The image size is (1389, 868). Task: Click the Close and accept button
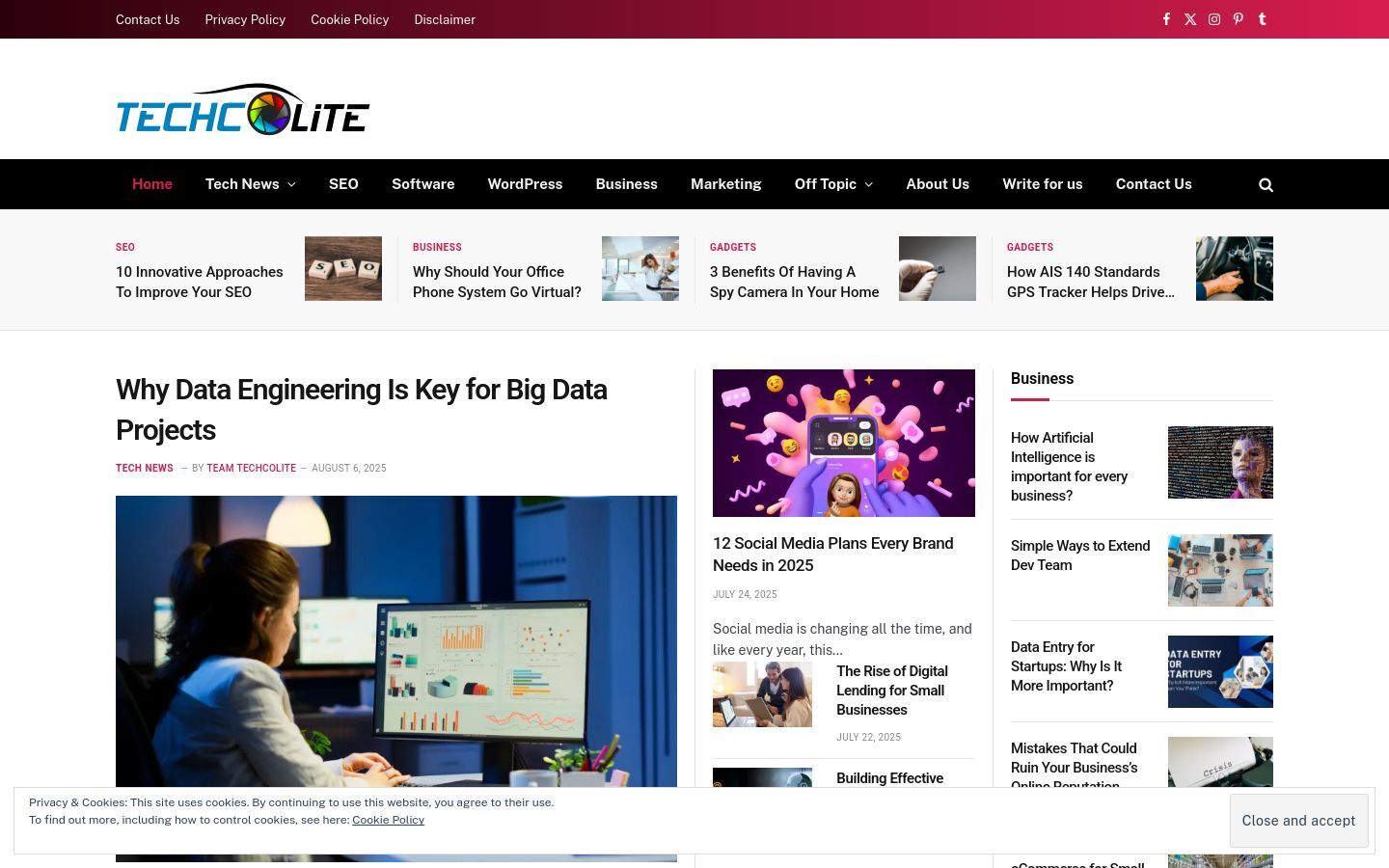(x=1298, y=821)
